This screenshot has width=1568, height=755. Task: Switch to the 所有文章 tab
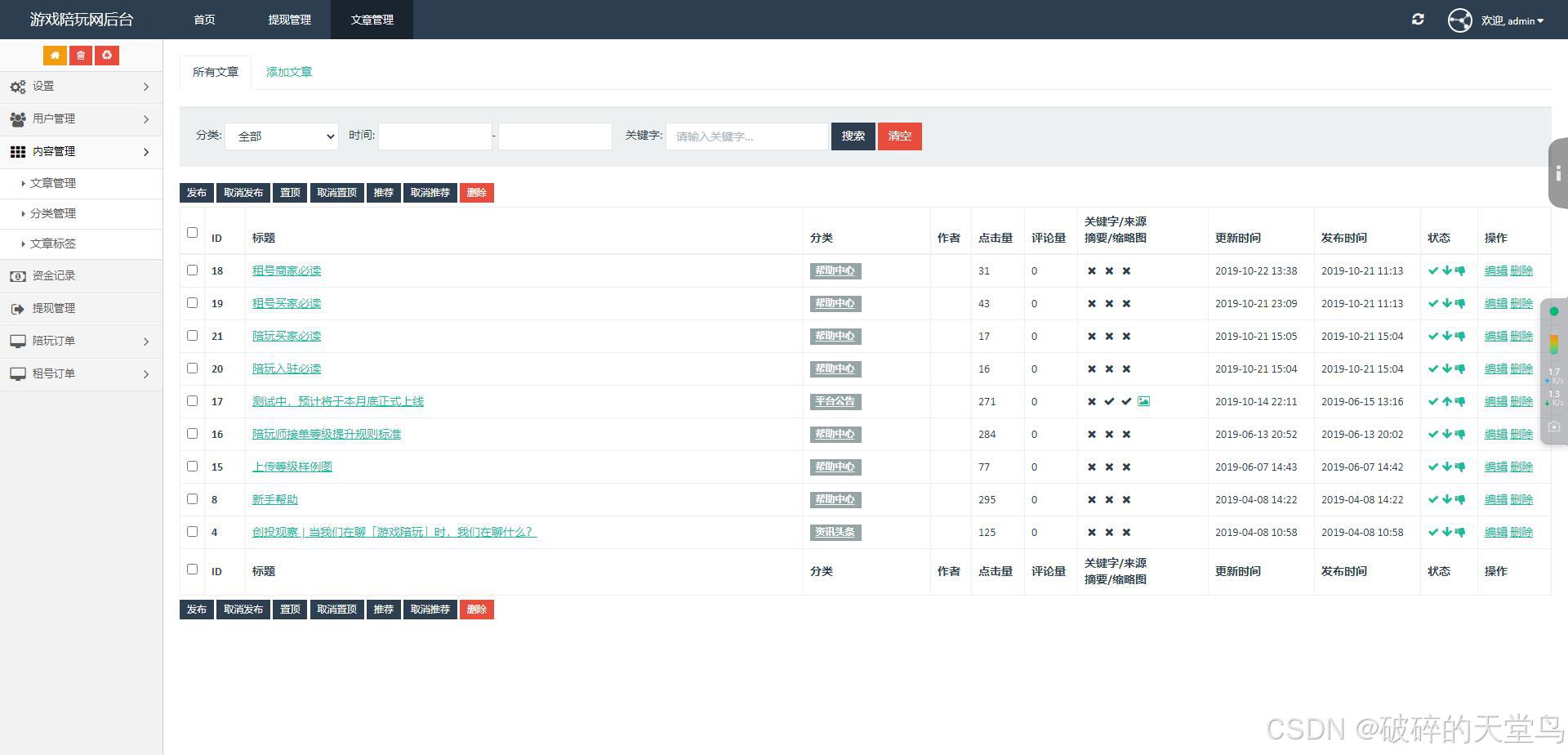pyautogui.click(x=216, y=72)
